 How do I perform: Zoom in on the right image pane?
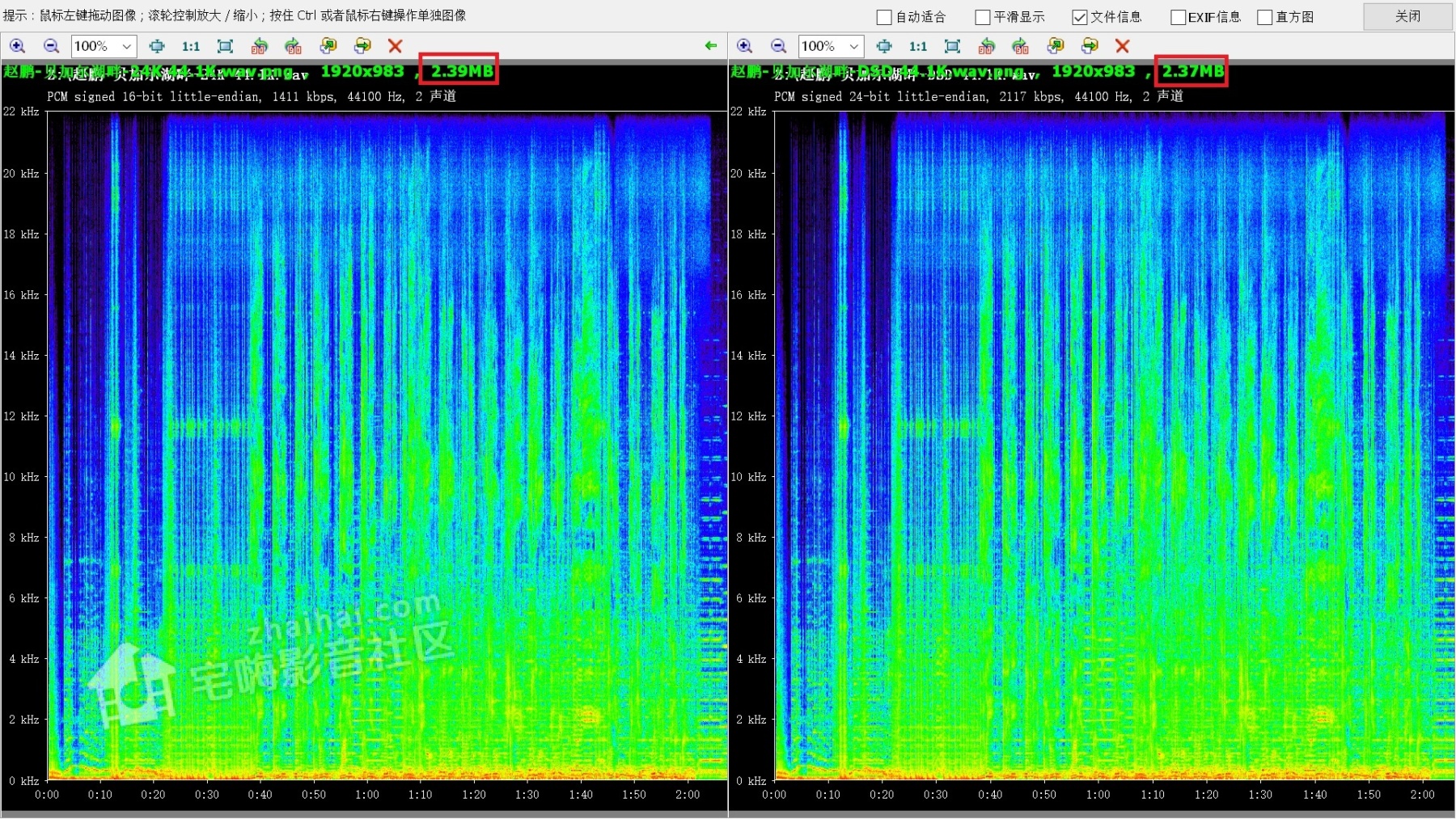[x=745, y=46]
